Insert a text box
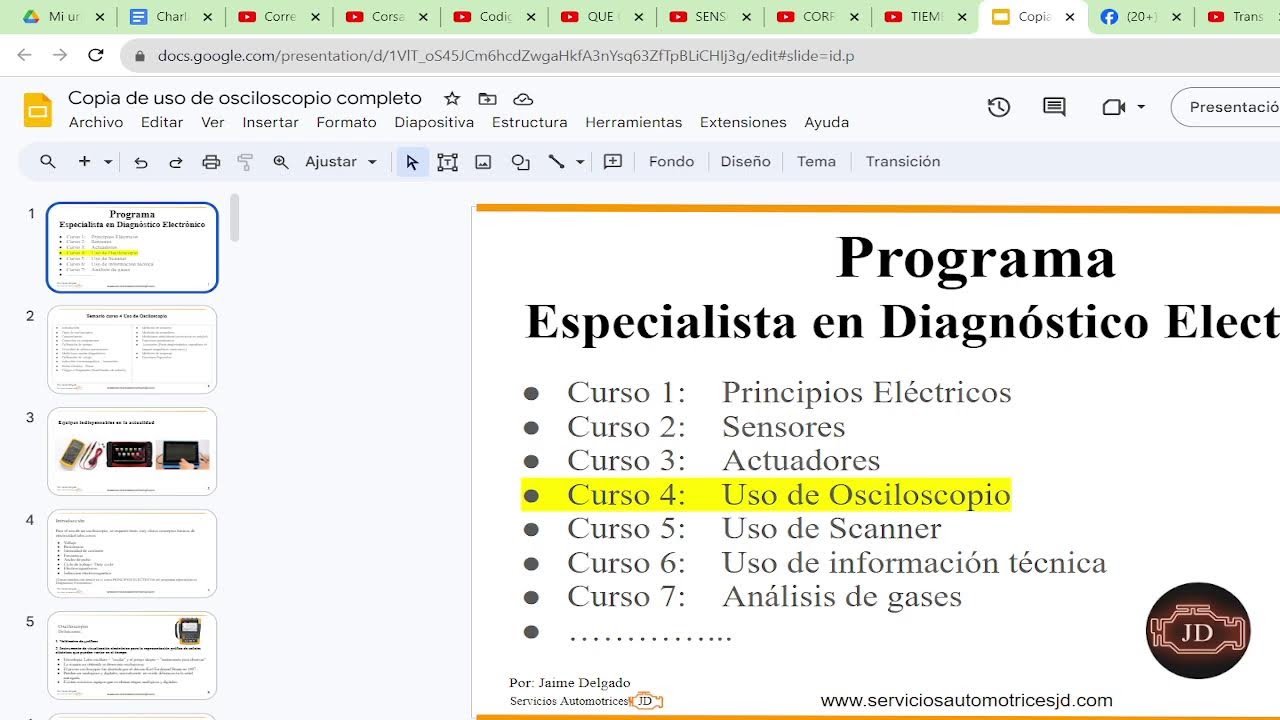 [x=447, y=161]
